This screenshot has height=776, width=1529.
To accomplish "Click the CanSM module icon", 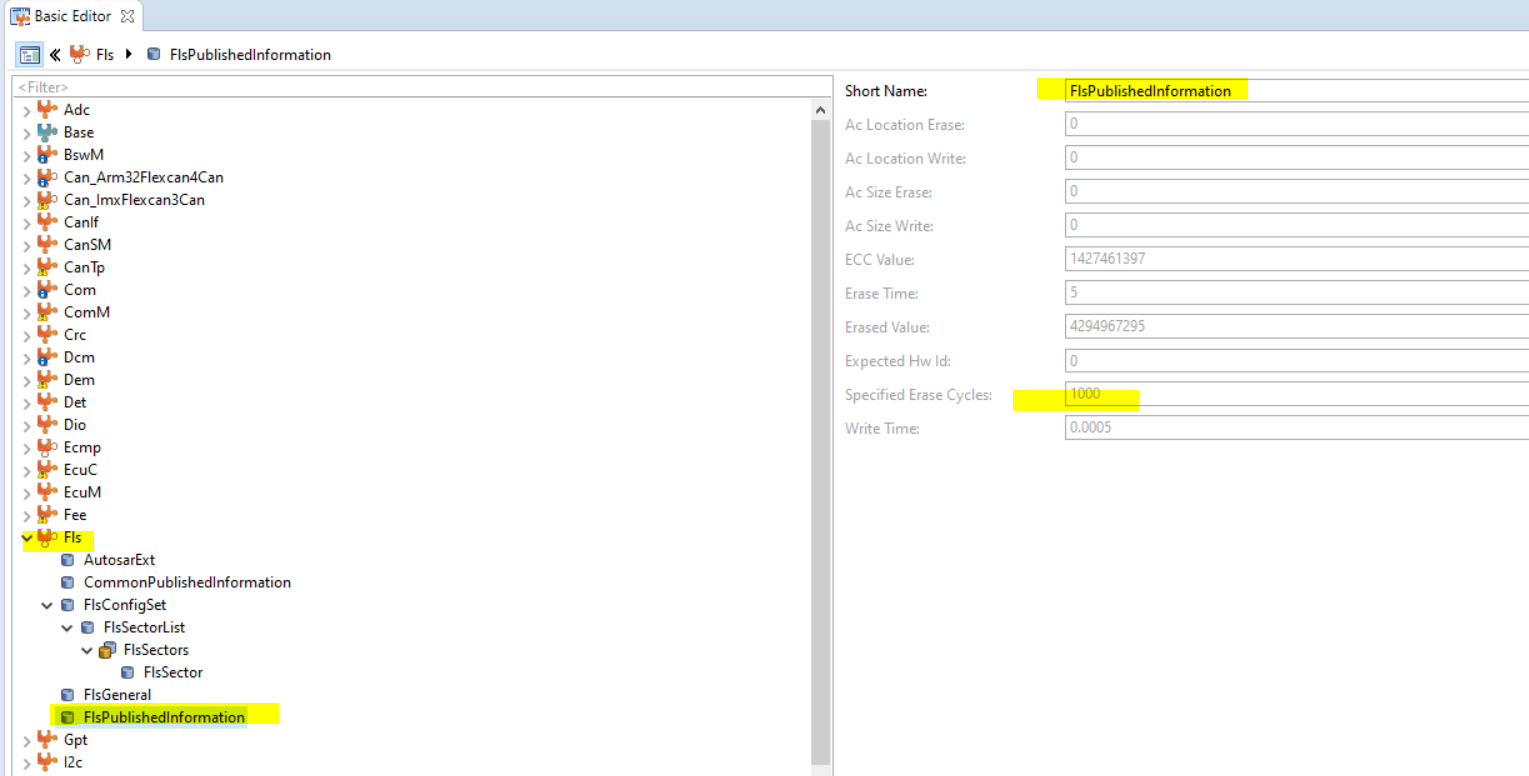I will click(46, 244).
